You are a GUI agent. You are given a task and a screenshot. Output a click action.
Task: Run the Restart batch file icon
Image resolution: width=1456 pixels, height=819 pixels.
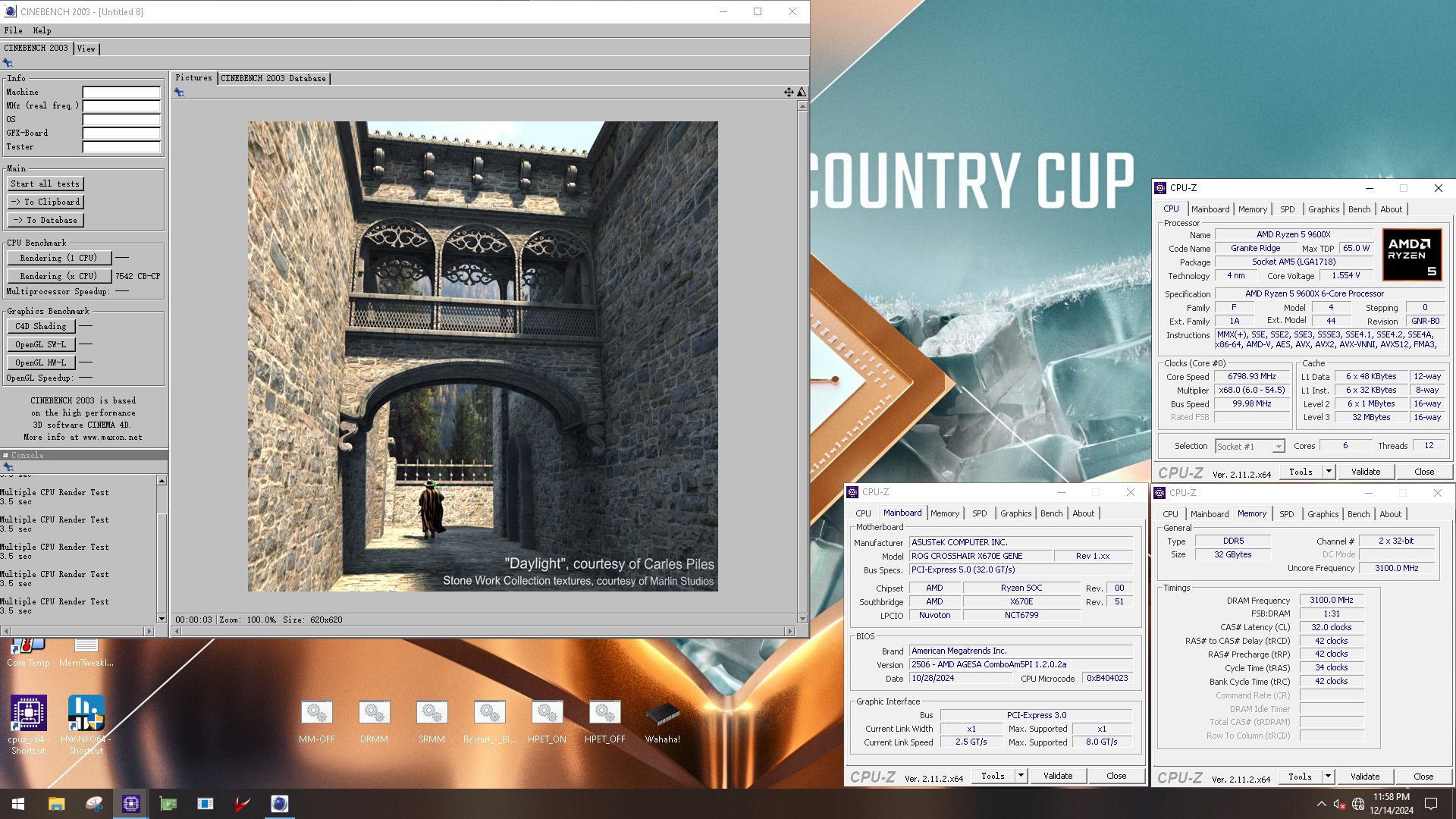(490, 722)
